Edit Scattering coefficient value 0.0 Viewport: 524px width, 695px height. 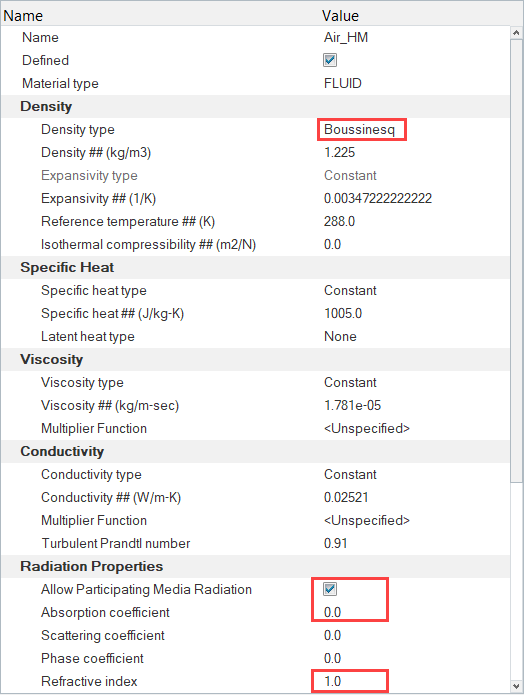tap(332, 635)
